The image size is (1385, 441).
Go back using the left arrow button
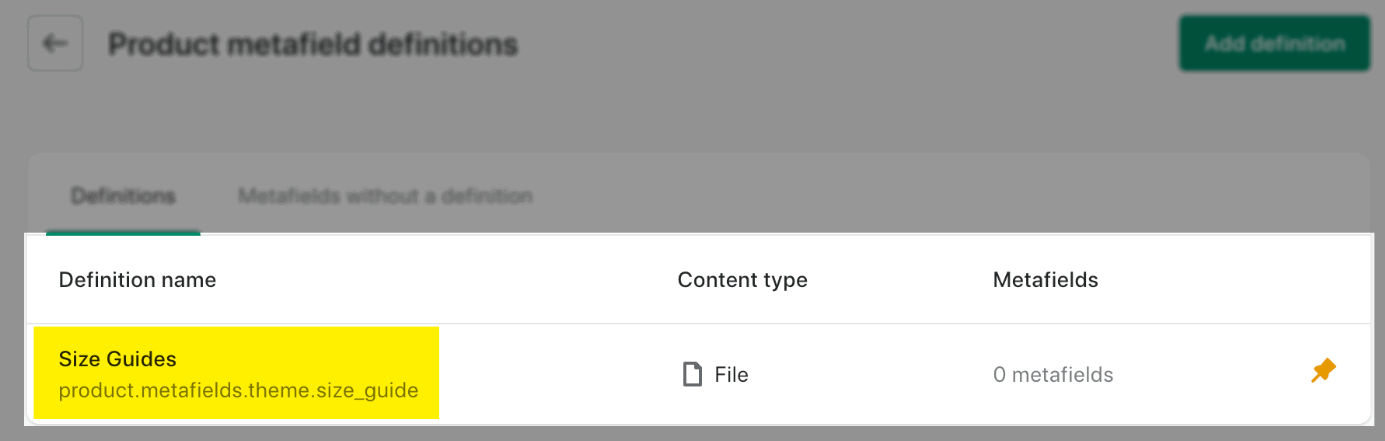click(55, 44)
